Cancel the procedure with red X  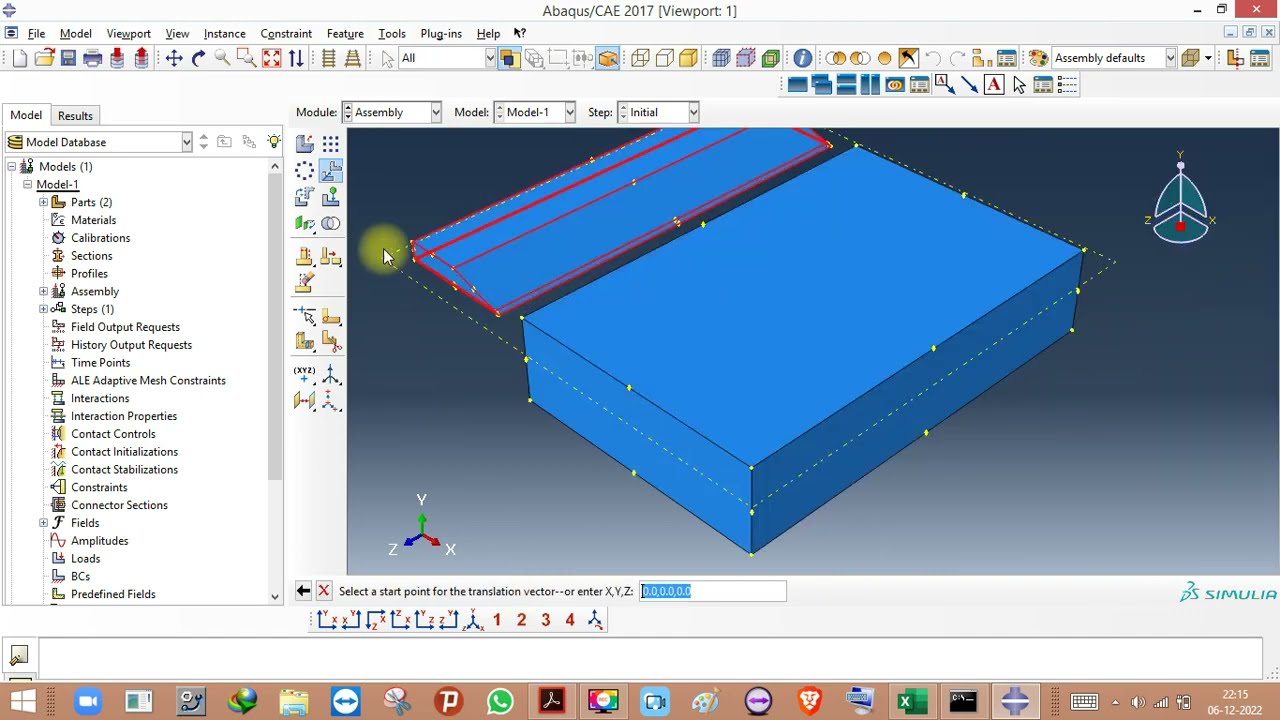(323, 591)
